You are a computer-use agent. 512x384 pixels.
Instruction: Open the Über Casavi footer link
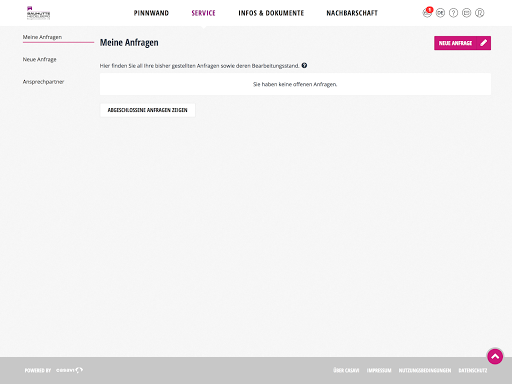[346, 370]
